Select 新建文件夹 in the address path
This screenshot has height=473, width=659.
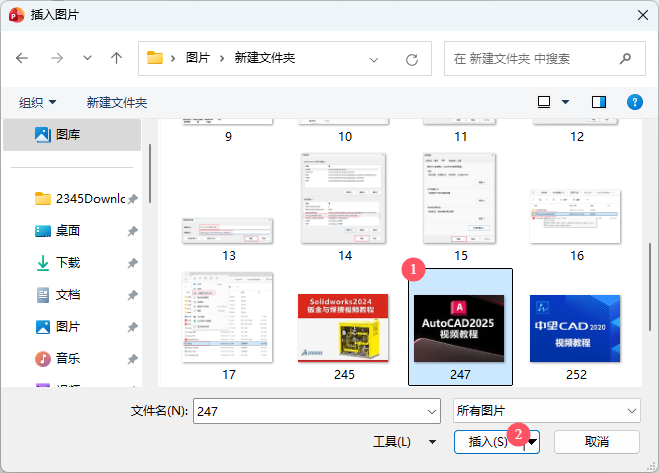click(265, 58)
